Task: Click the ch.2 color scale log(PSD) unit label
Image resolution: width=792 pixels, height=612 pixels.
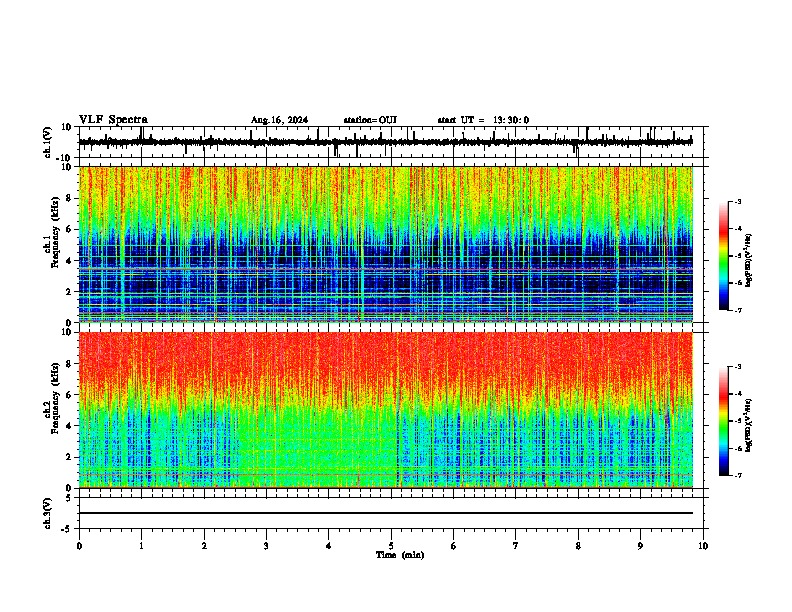Action: click(x=749, y=425)
